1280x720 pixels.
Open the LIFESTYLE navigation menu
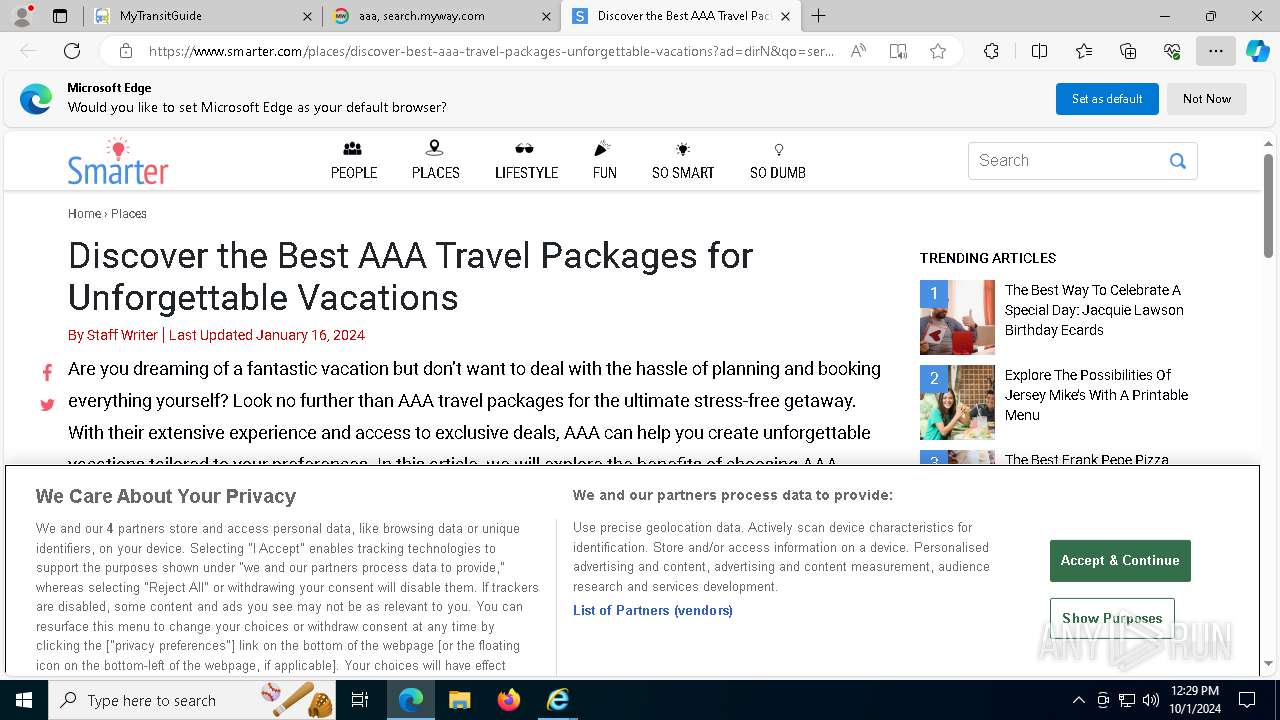point(526,161)
